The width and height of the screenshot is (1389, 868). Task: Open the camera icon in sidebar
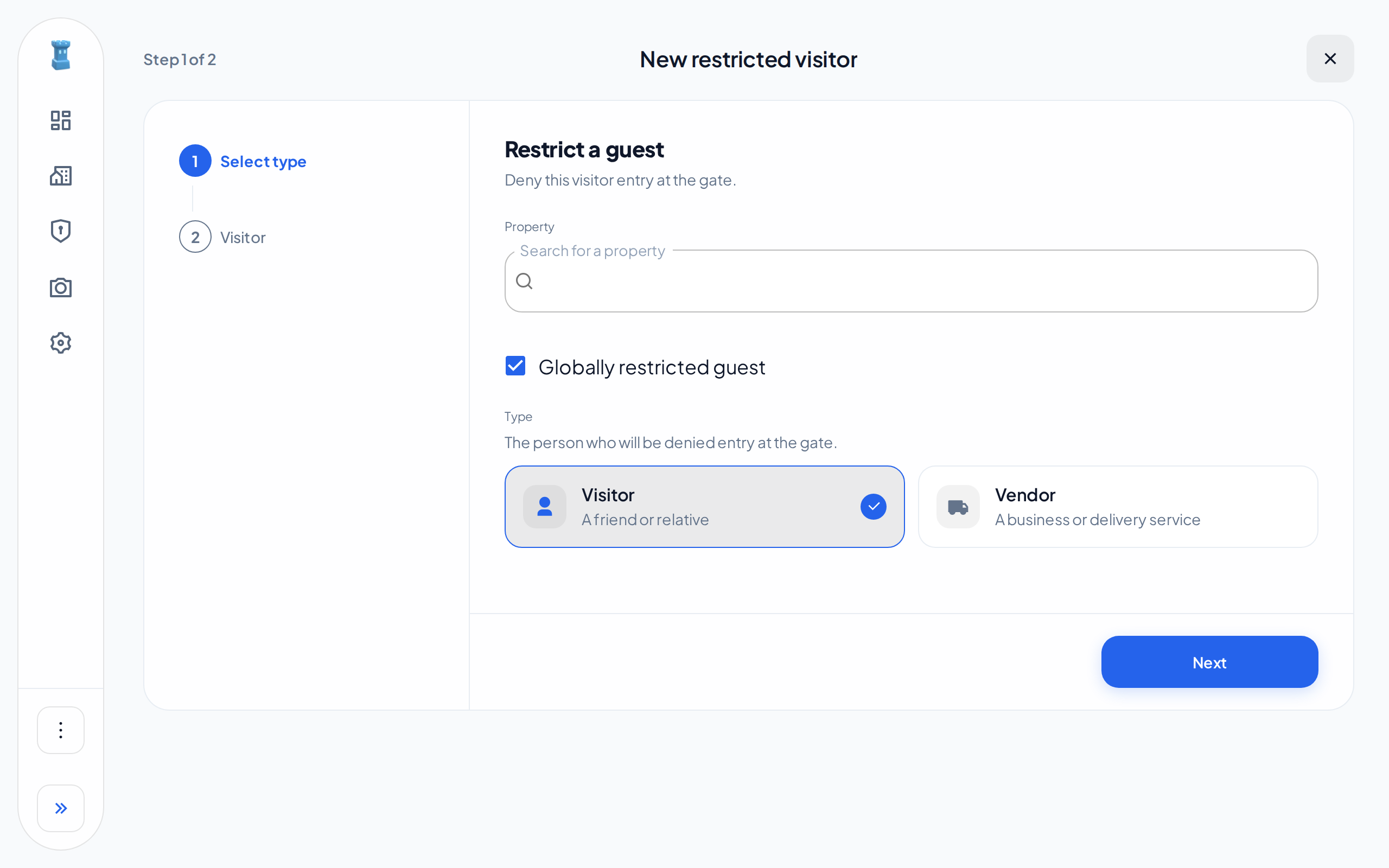click(61, 287)
